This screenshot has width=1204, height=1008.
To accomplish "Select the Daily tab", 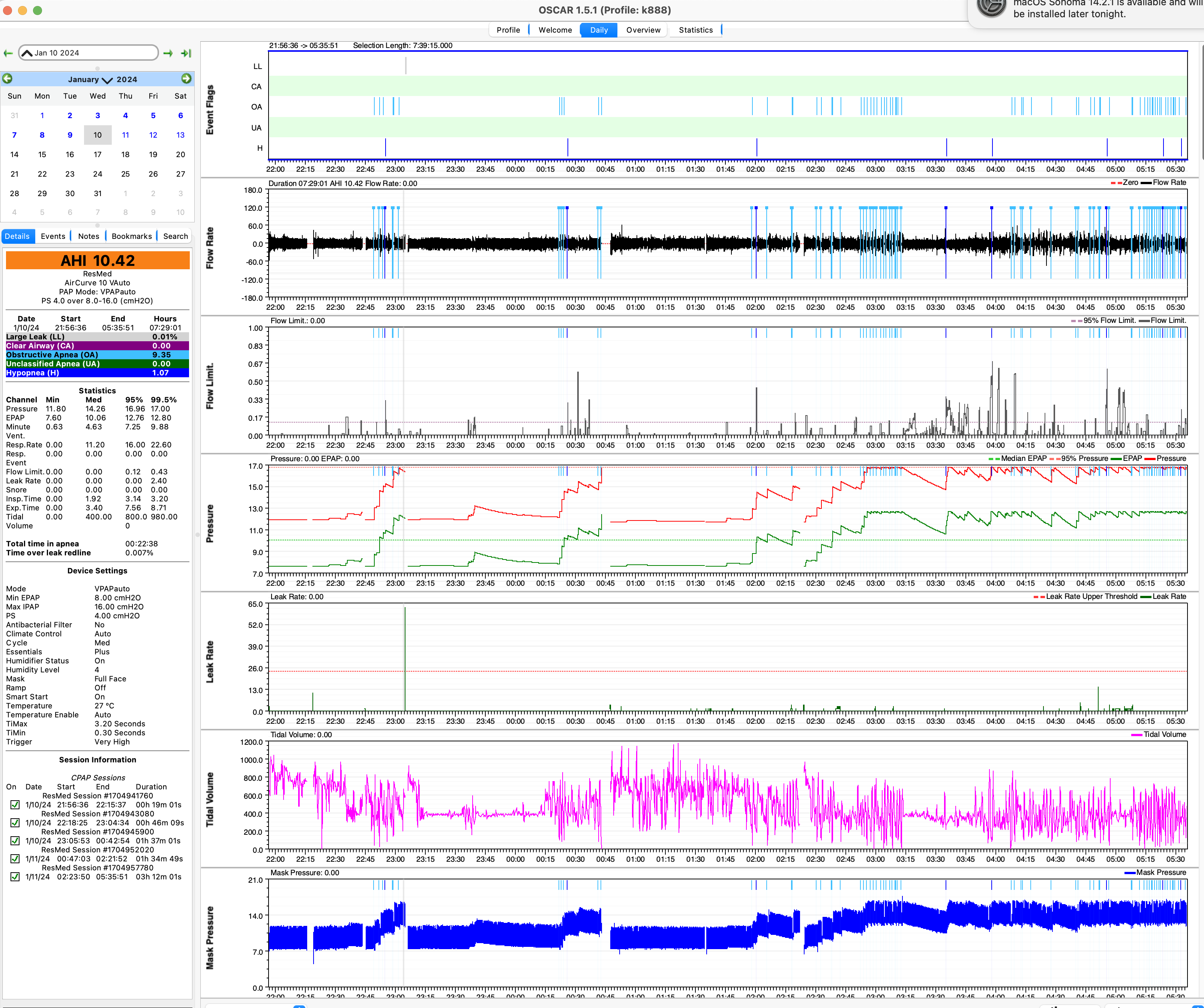I will tap(599, 30).
